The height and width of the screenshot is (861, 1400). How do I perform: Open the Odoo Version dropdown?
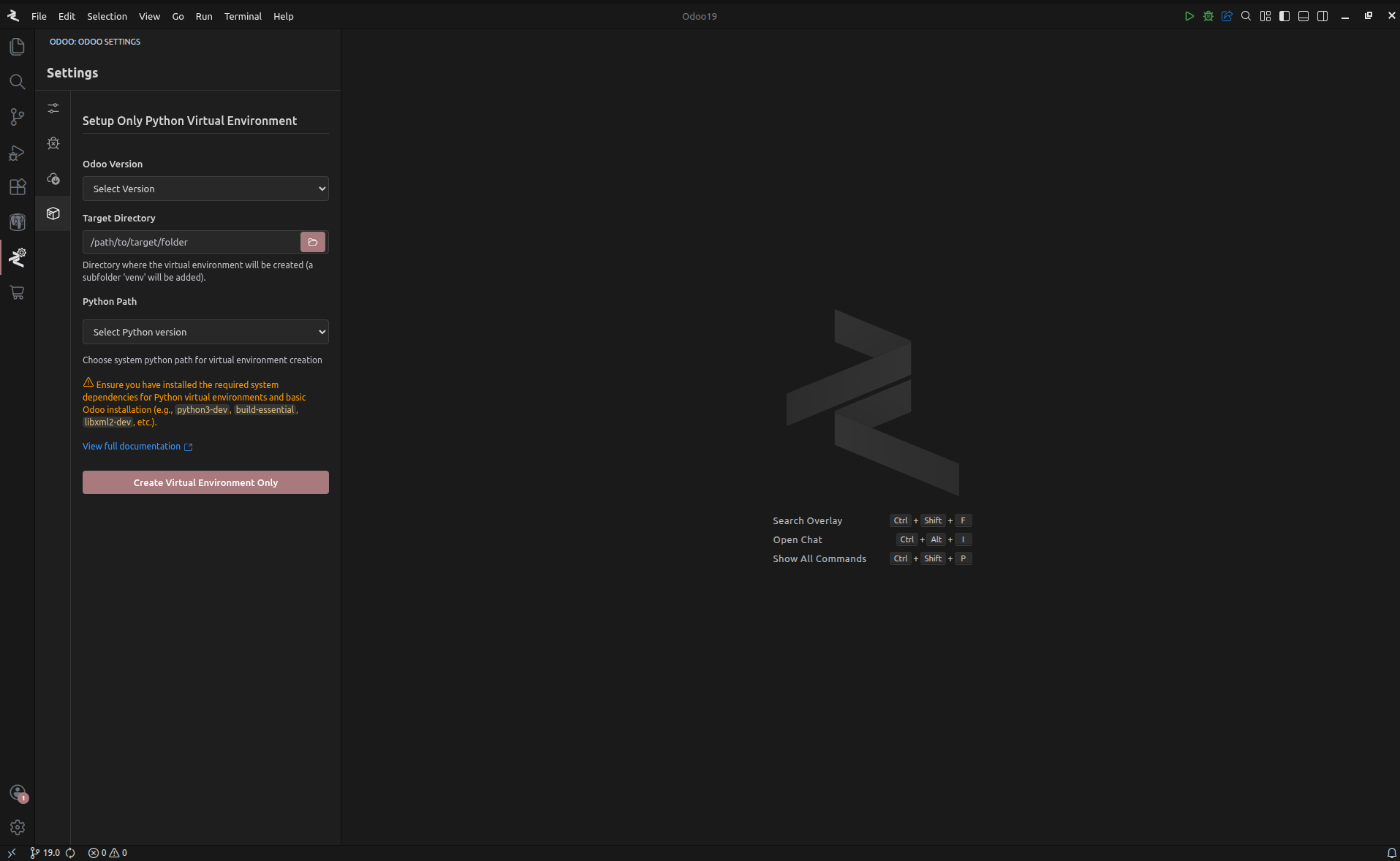coord(205,189)
